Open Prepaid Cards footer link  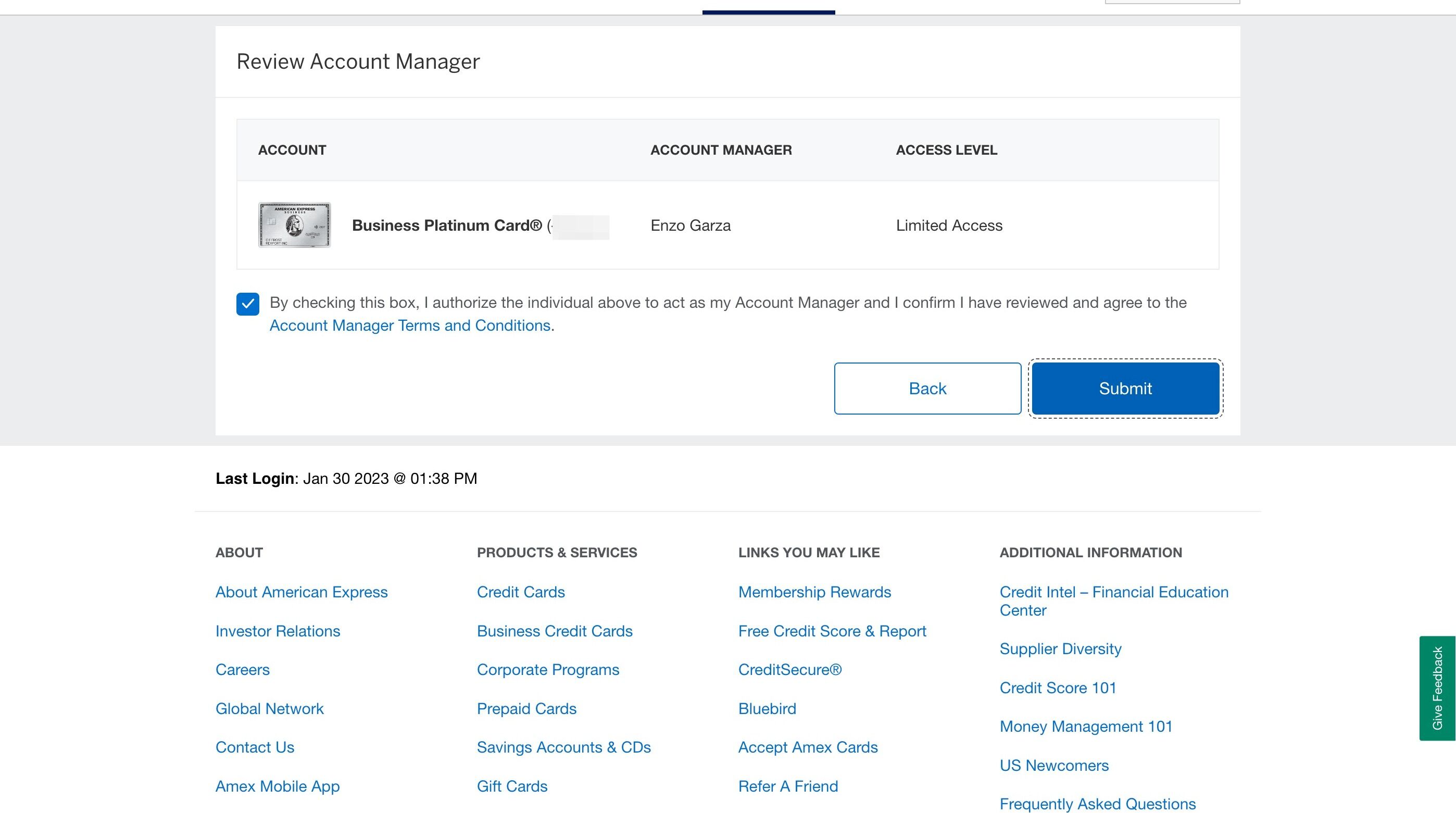pos(526,708)
